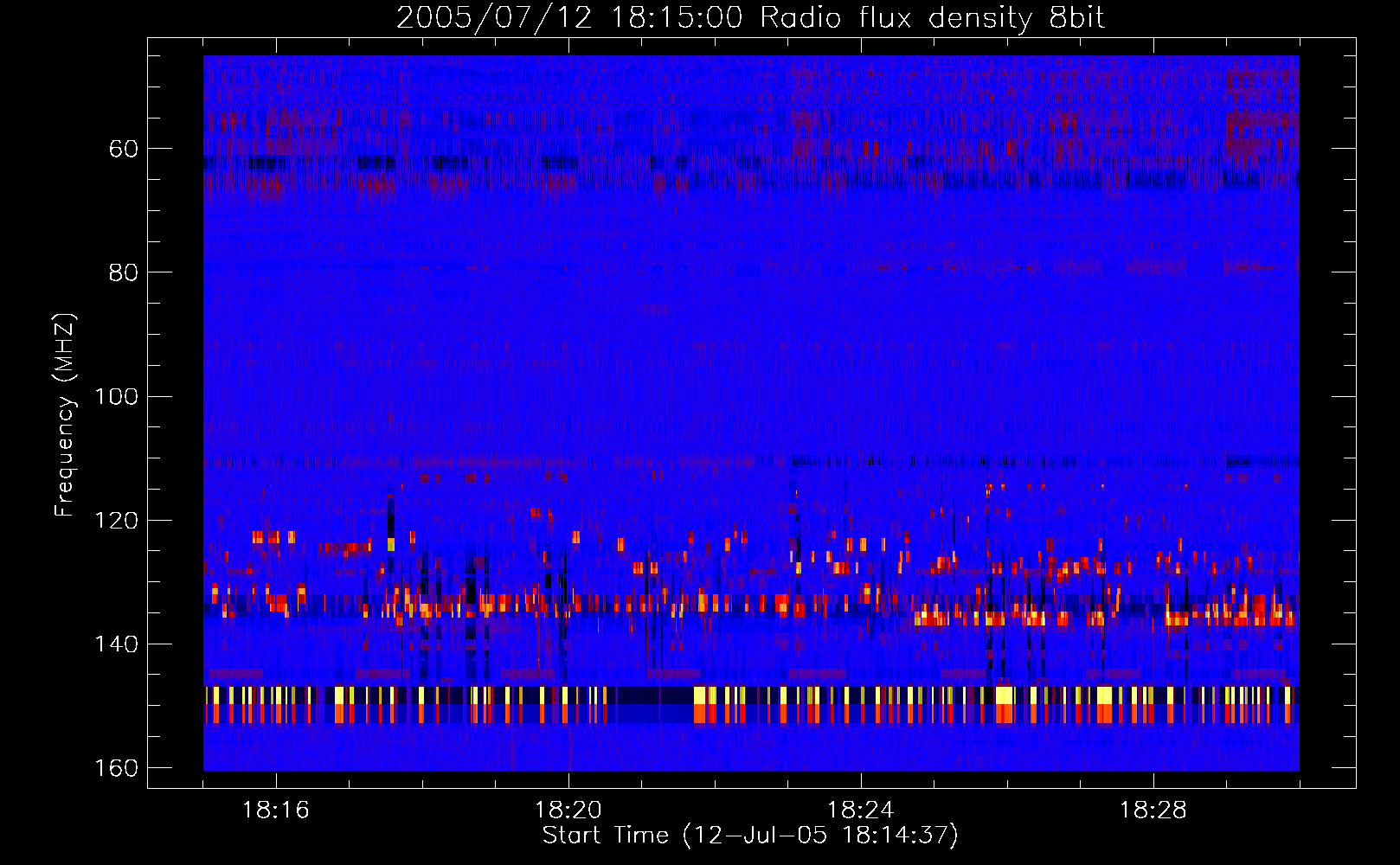Click the 18:28 time tick label

[x=1153, y=811]
